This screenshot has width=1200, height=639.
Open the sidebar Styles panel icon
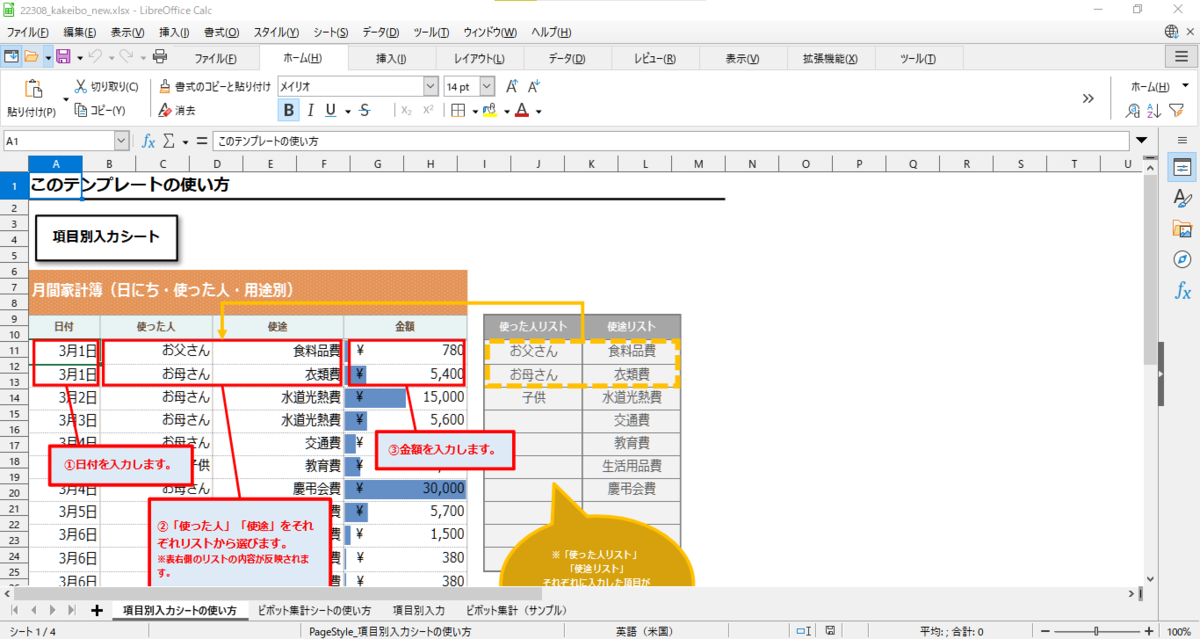(1182, 198)
